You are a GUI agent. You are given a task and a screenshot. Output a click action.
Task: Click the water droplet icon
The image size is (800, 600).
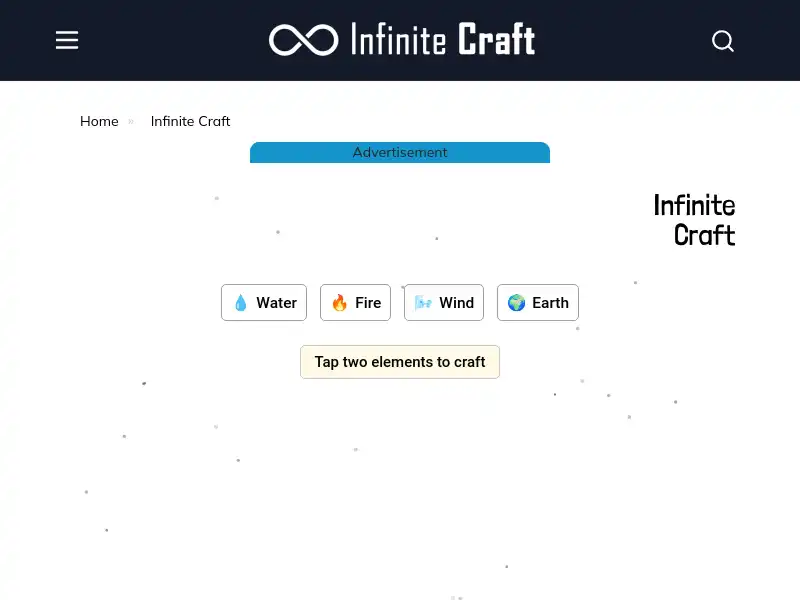point(240,303)
